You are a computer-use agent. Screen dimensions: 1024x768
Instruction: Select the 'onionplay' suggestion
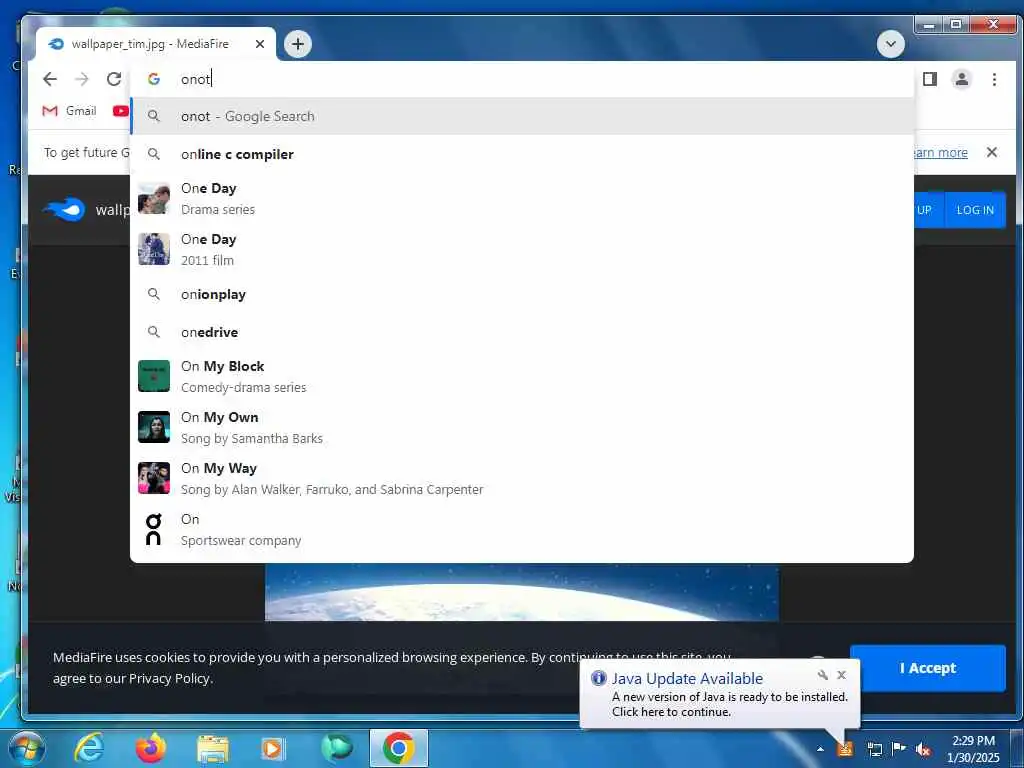(x=522, y=295)
